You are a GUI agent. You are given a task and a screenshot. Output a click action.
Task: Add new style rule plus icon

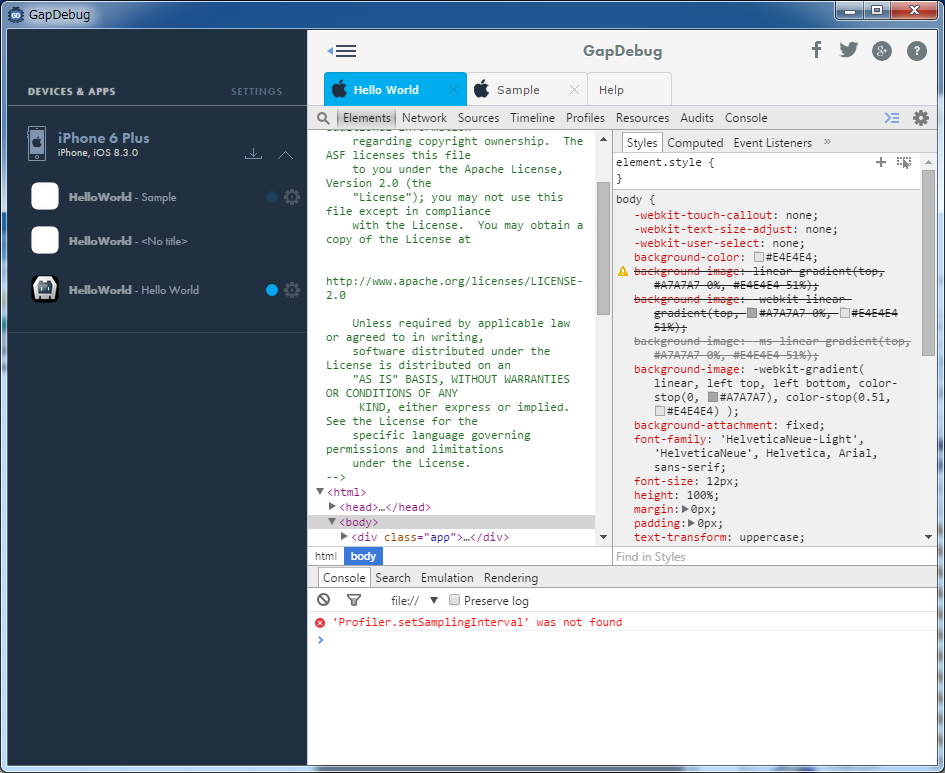pos(880,162)
